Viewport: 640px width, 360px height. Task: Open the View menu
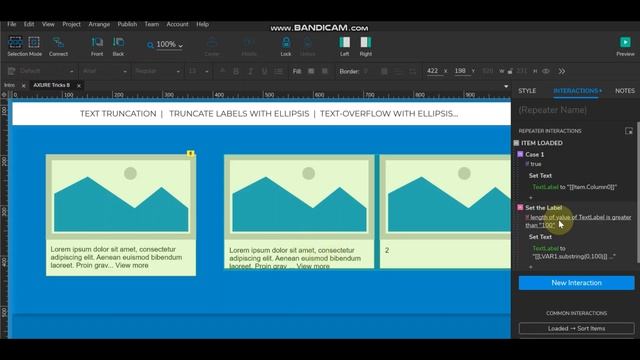[48, 24]
